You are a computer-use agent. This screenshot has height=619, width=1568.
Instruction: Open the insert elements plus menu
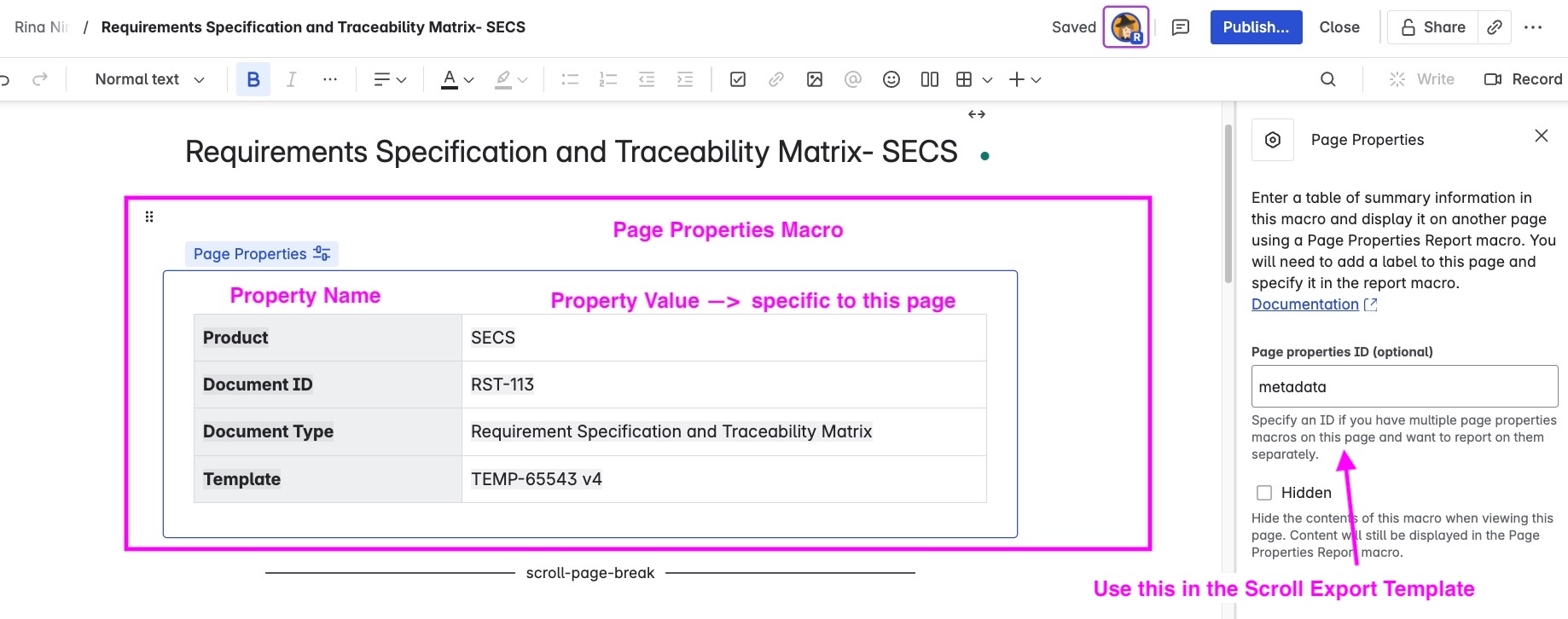click(x=1025, y=79)
